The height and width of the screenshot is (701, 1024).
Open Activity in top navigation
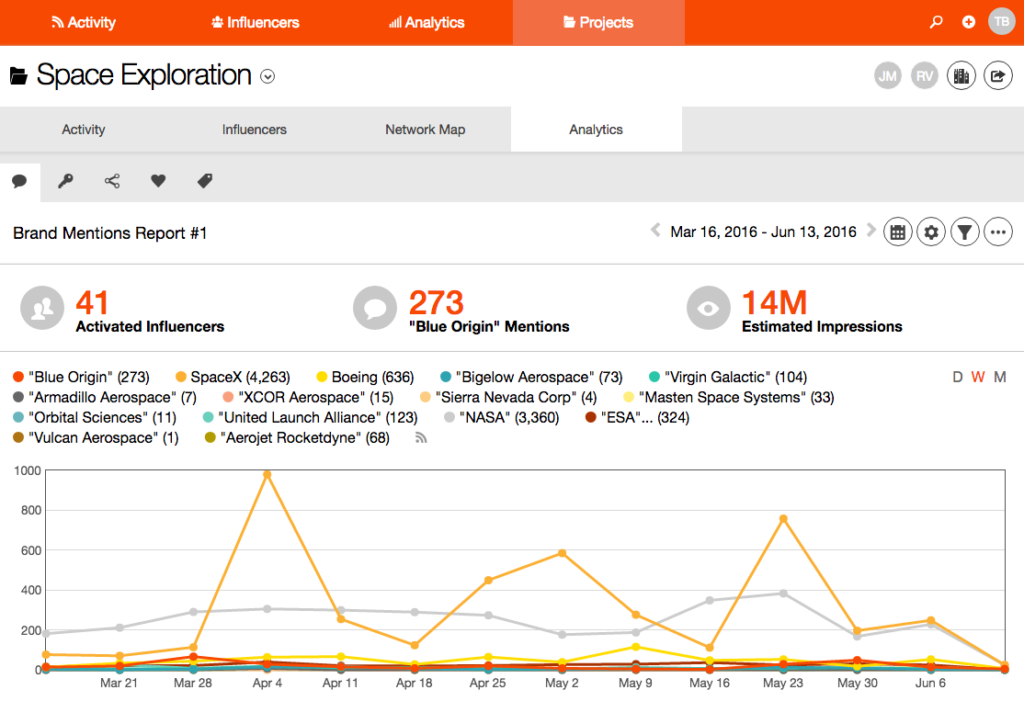click(84, 22)
